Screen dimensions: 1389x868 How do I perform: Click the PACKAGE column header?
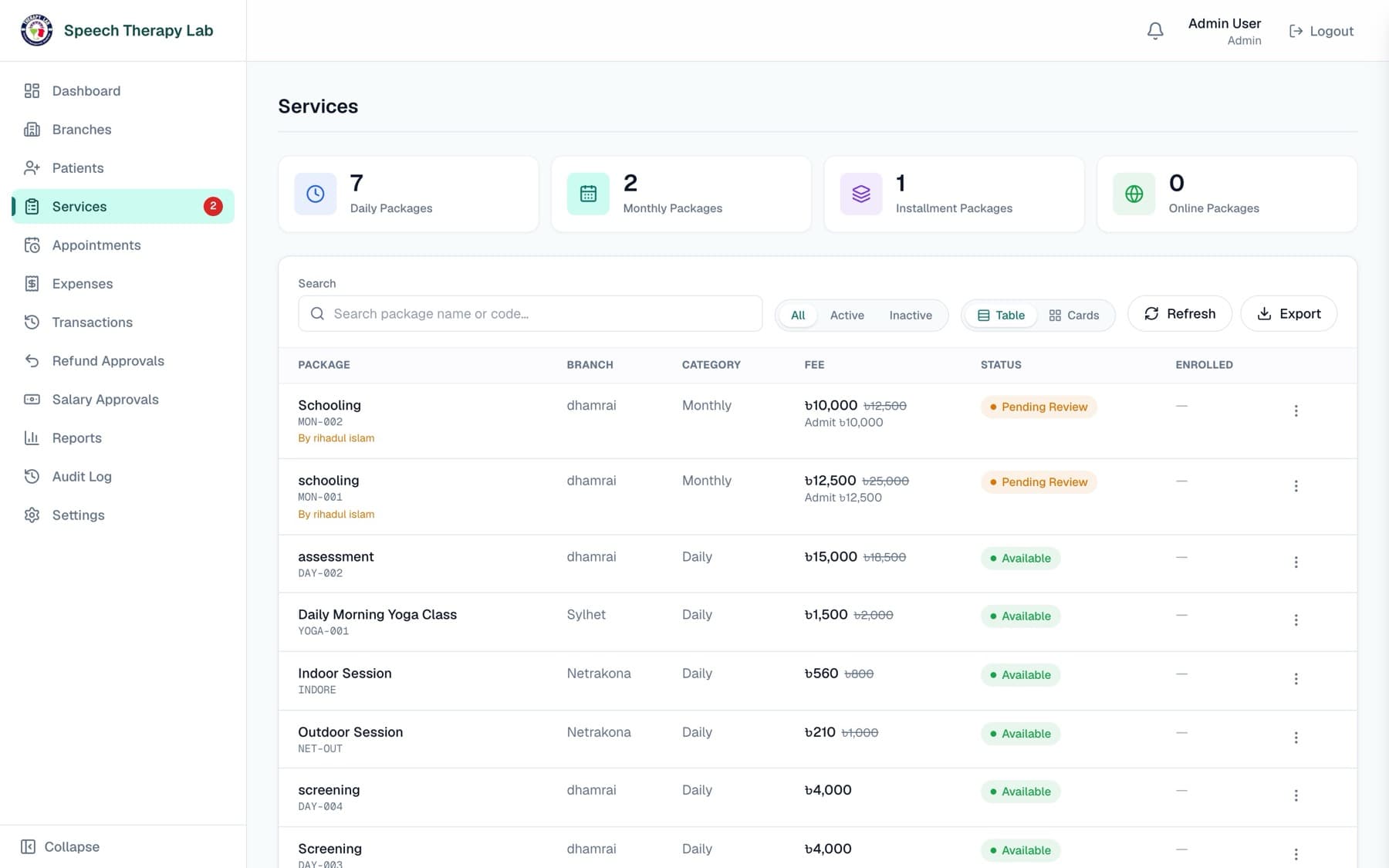pyautogui.click(x=324, y=365)
